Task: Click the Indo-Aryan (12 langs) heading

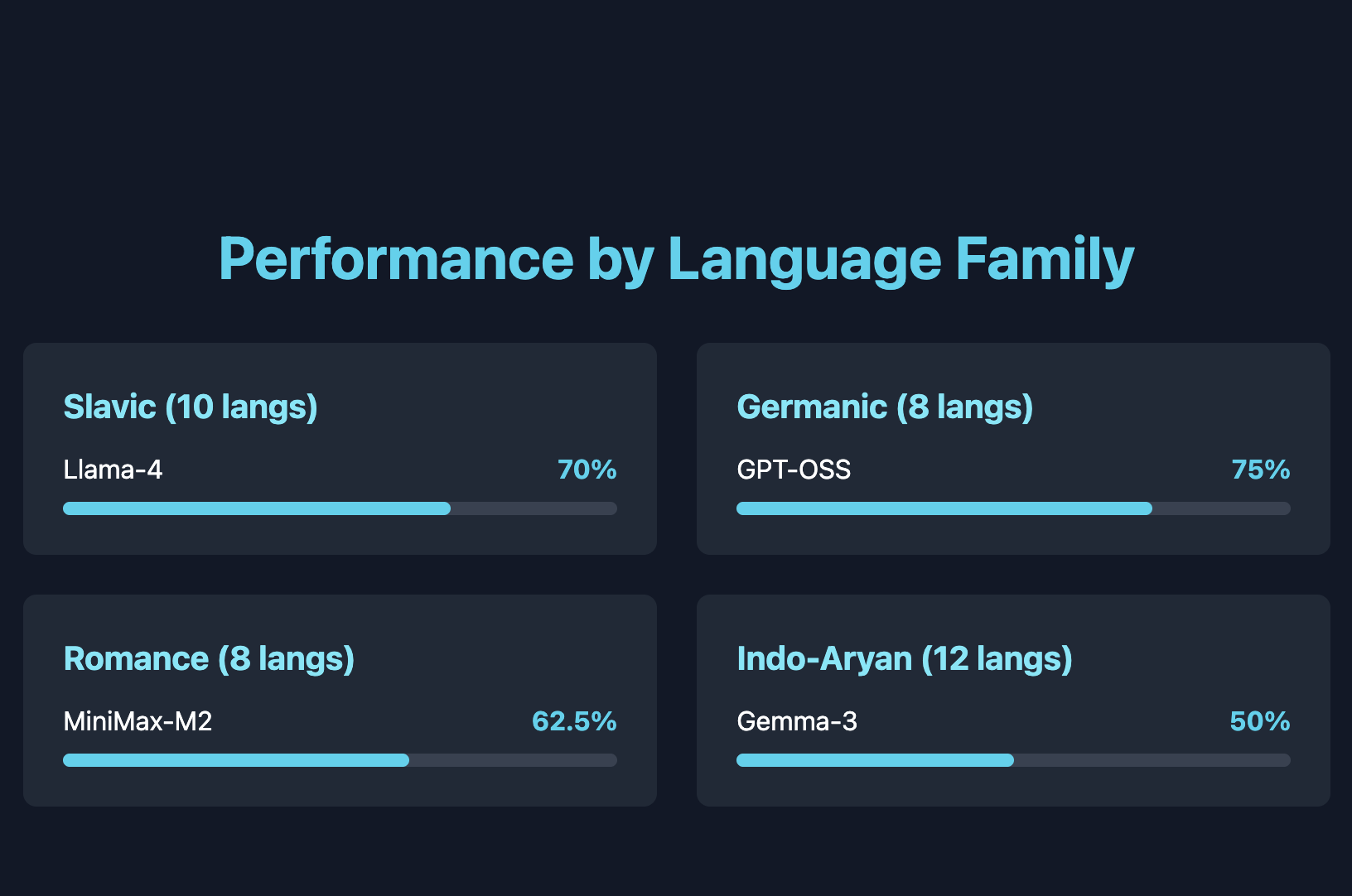Action: tap(905, 658)
